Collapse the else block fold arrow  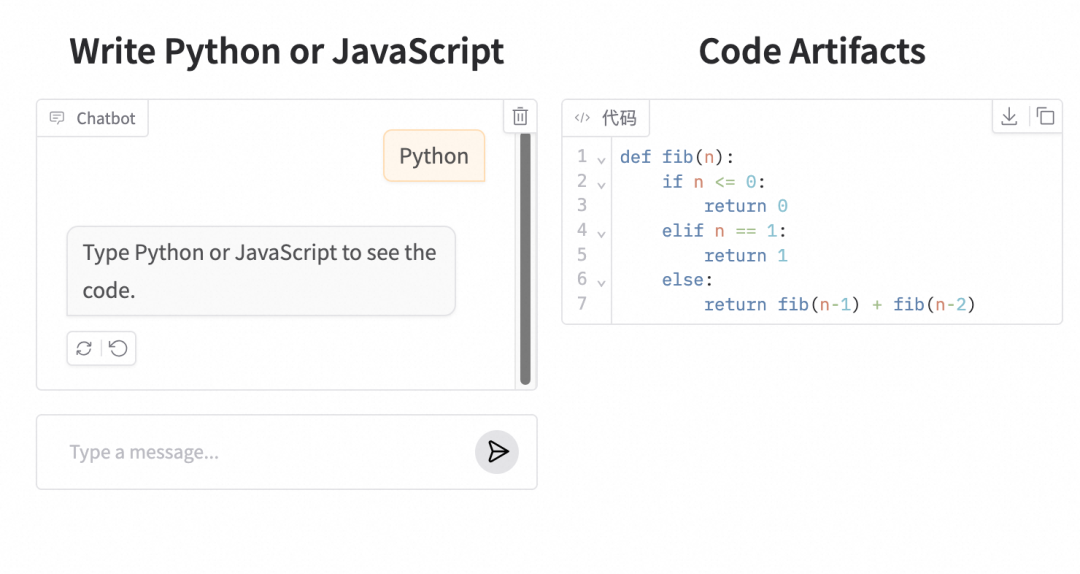coord(601,283)
